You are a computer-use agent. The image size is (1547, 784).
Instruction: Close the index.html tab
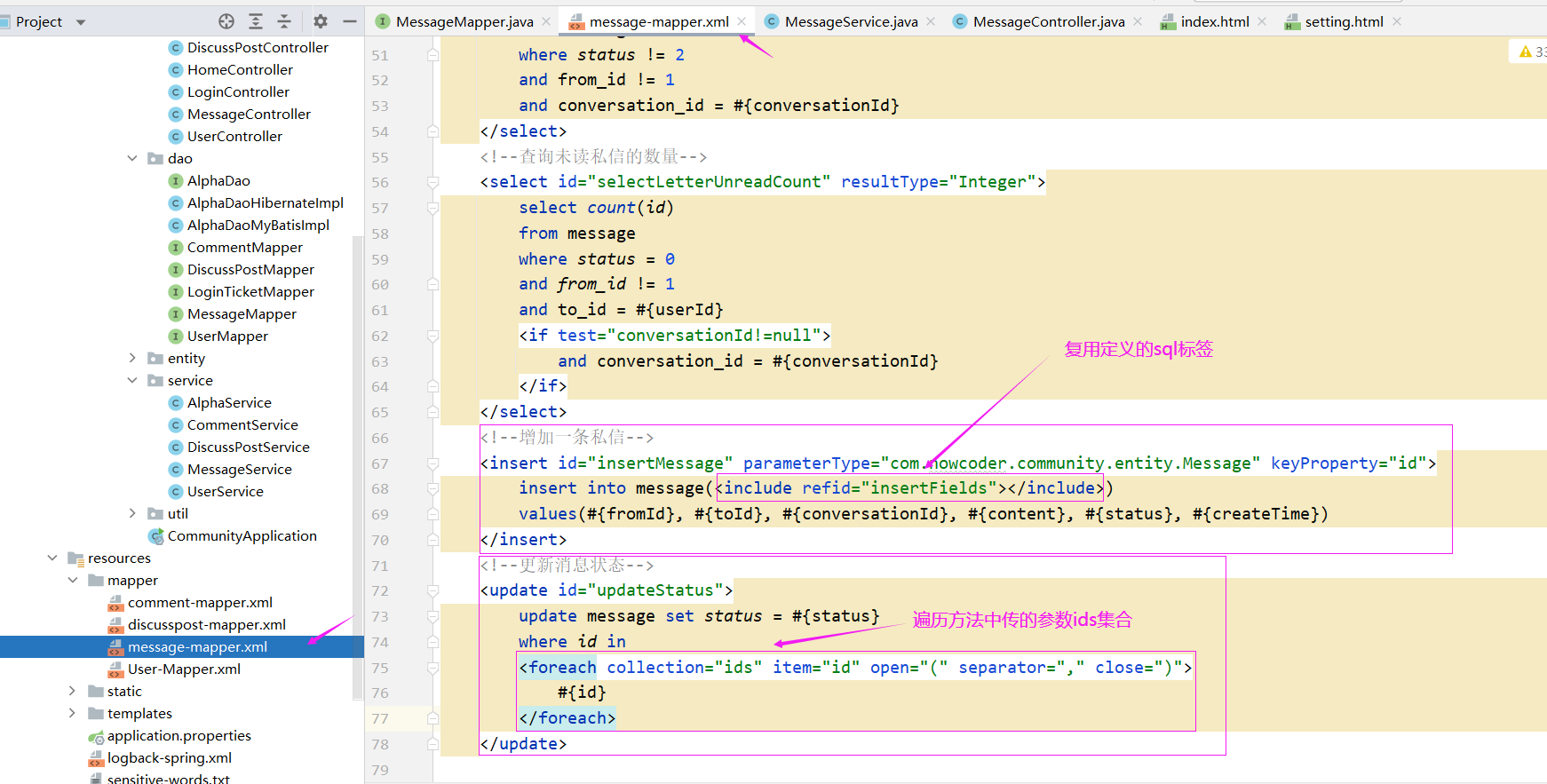point(1262,21)
